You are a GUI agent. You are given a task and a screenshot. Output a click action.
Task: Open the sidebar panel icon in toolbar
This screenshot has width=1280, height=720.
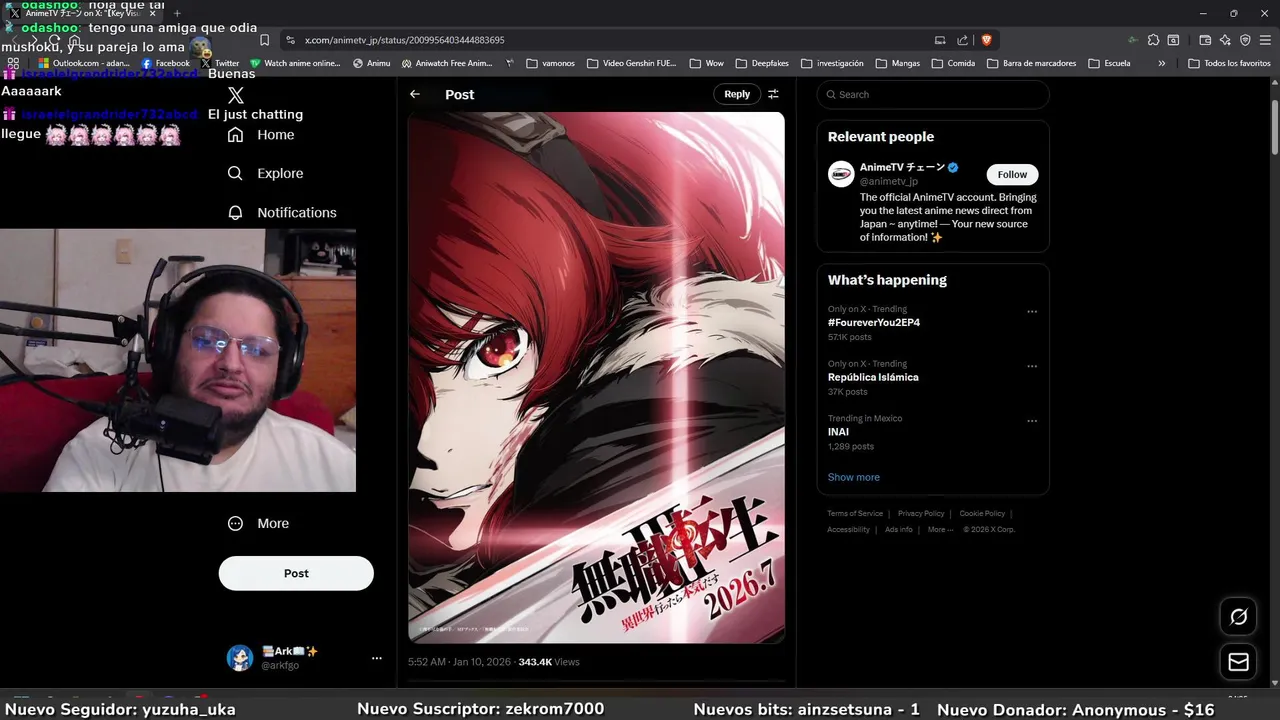click(1173, 40)
